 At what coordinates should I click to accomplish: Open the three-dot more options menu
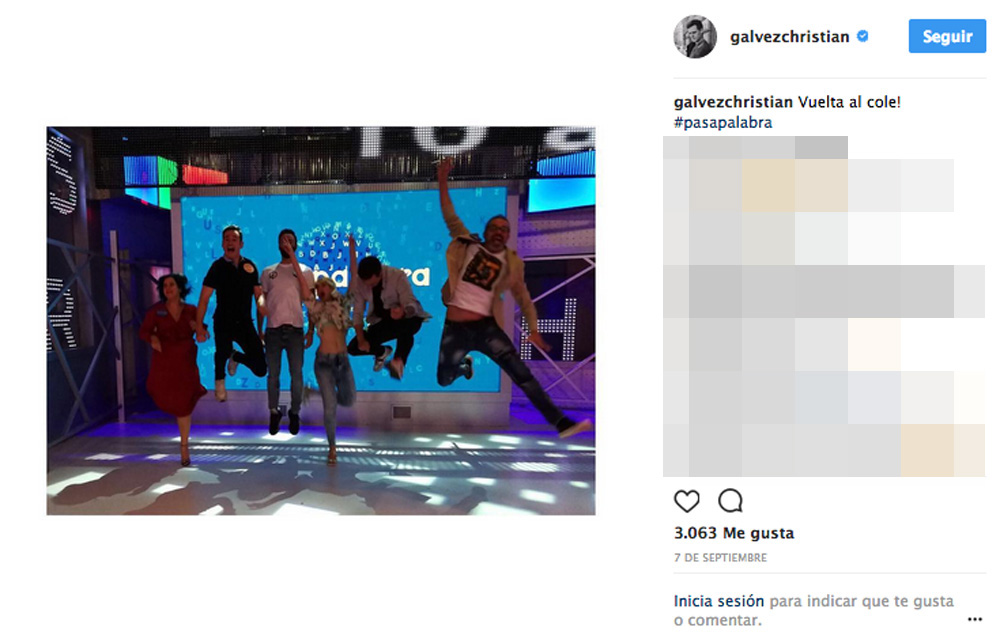974,619
